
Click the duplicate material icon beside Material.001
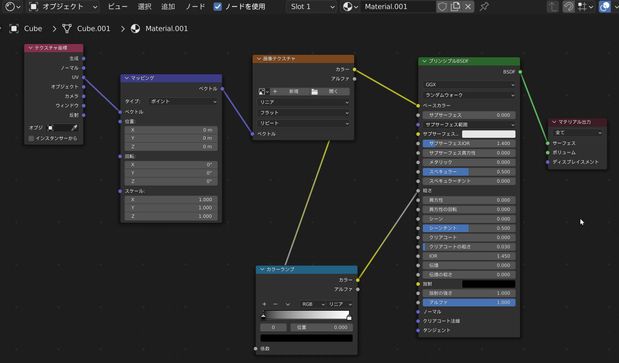click(x=455, y=7)
